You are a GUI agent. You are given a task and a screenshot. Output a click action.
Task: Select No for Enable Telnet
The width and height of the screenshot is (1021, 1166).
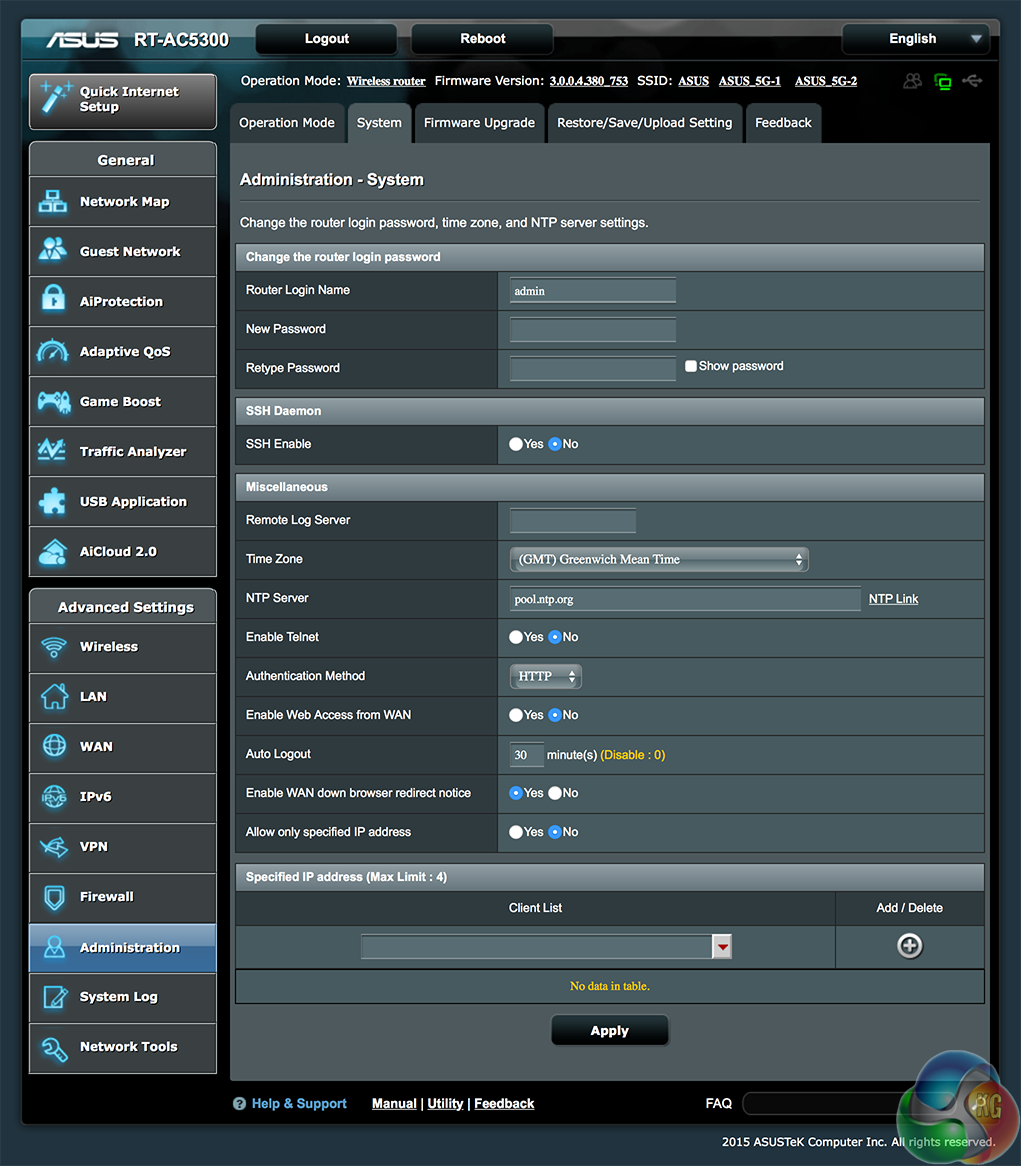pos(555,637)
